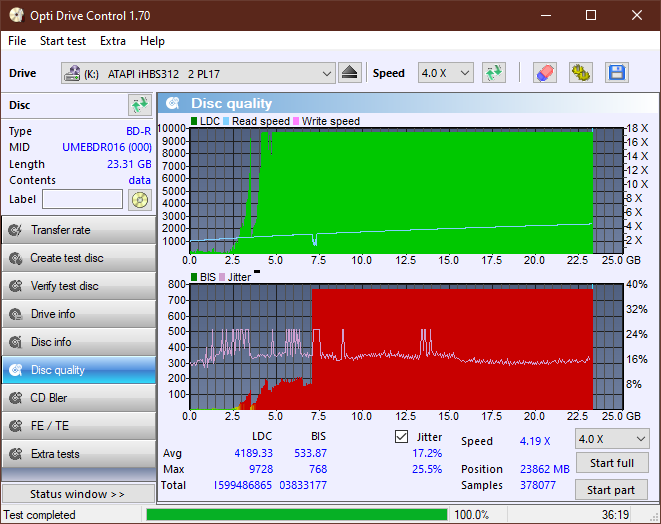
Task: Click the Position value 23862 MB
Action: (545, 469)
